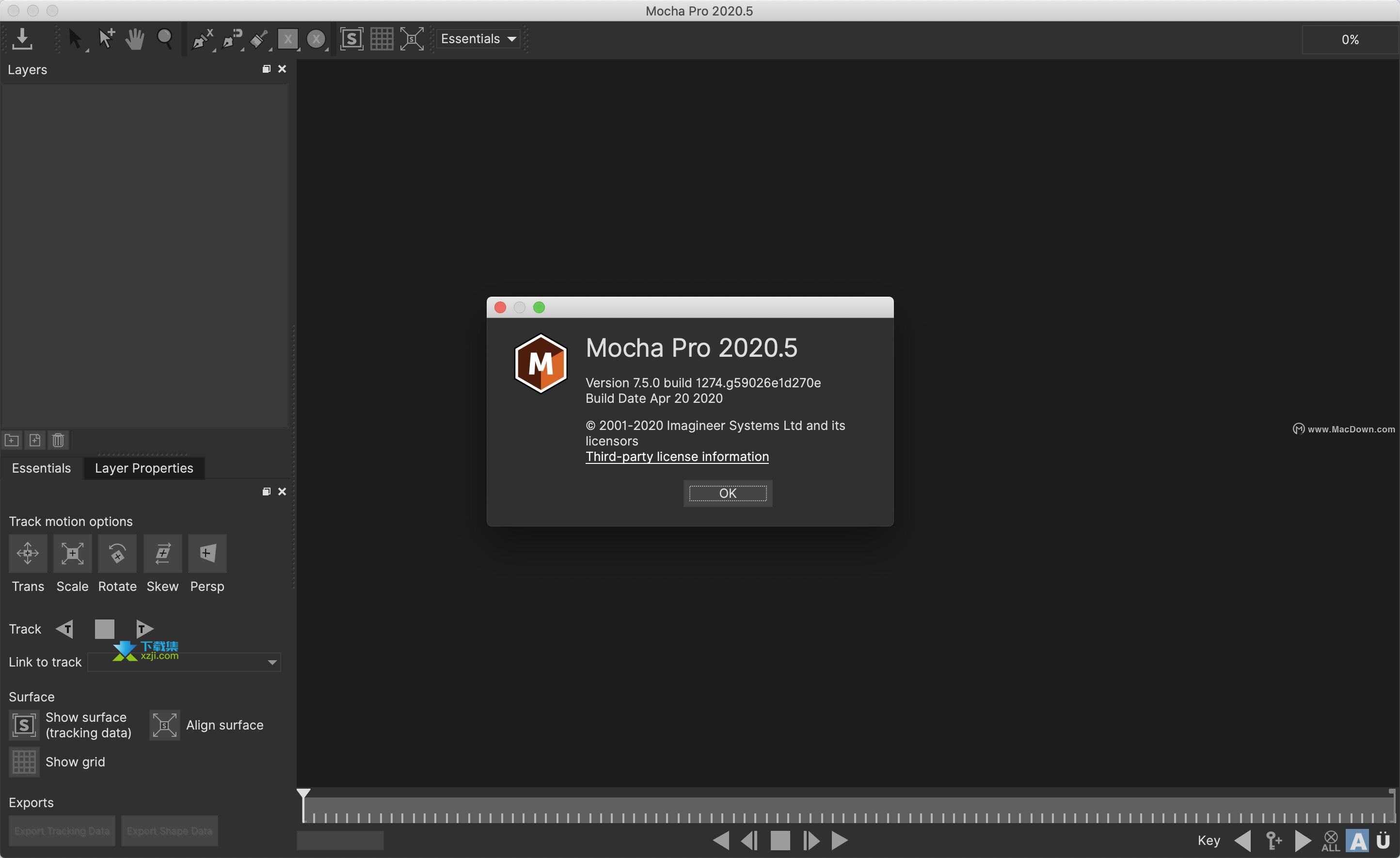The height and width of the screenshot is (858, 1400).
Task: Click the Play forwards button
Action: pos(840,841)
